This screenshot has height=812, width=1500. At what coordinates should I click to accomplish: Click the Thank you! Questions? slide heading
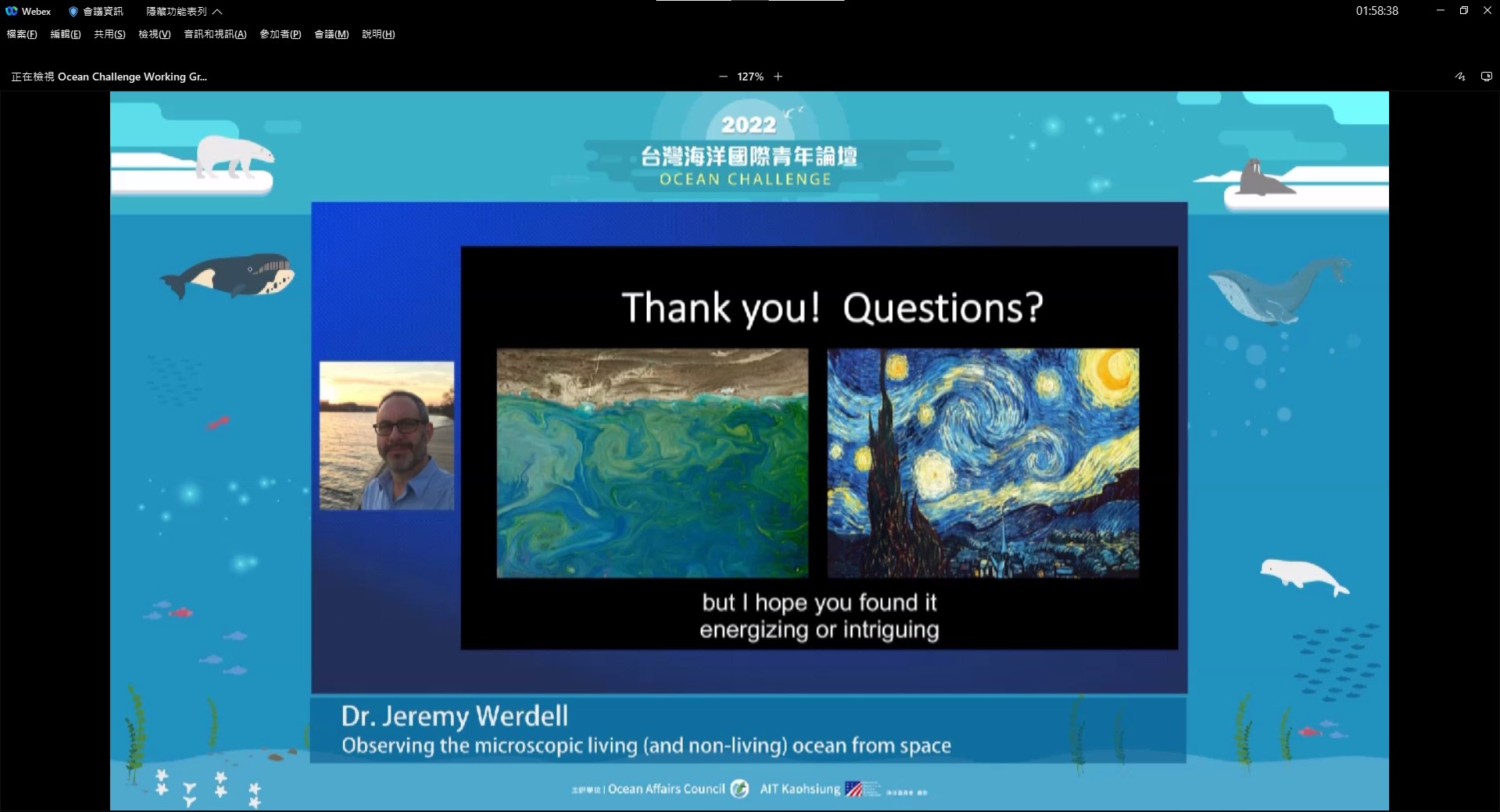click(832, 308)
